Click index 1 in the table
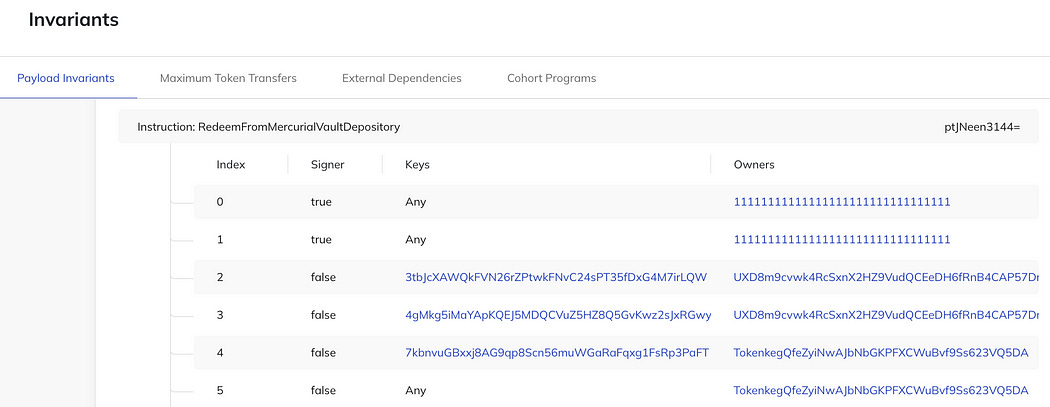 pos(220,239)
